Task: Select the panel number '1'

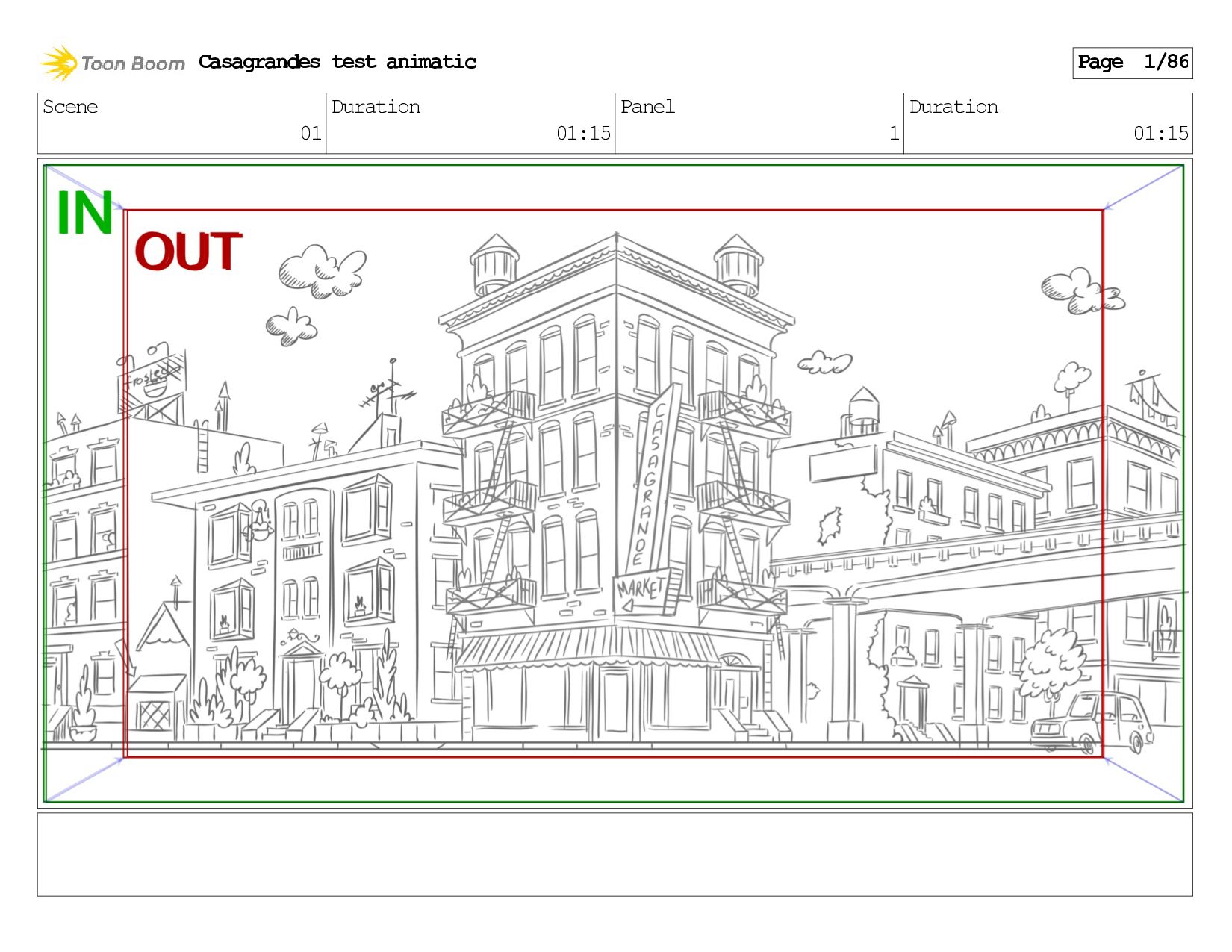Action: (894, 134)
